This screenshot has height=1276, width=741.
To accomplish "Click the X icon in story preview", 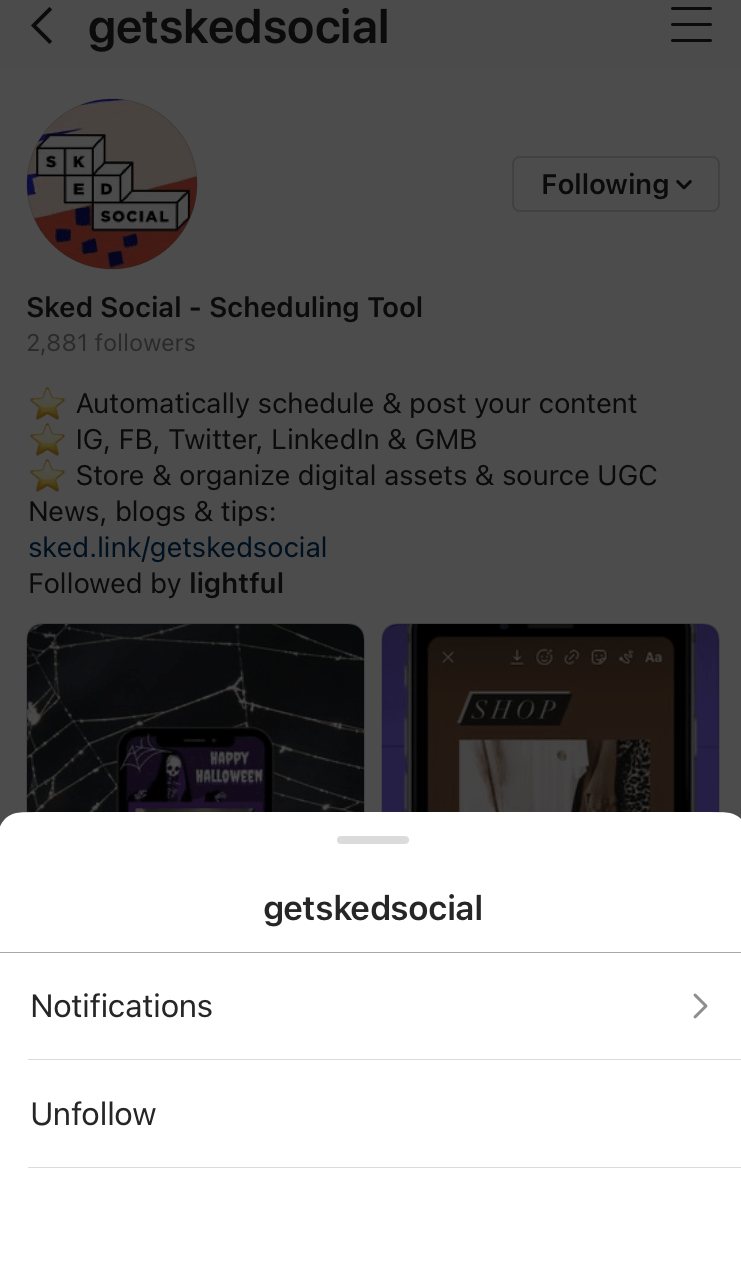I will point(448,657).
